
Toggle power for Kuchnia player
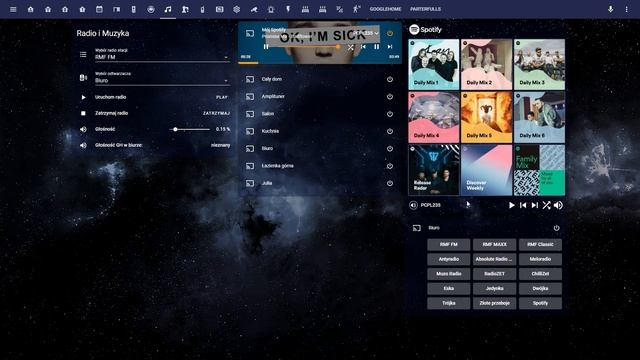point(390,131)
